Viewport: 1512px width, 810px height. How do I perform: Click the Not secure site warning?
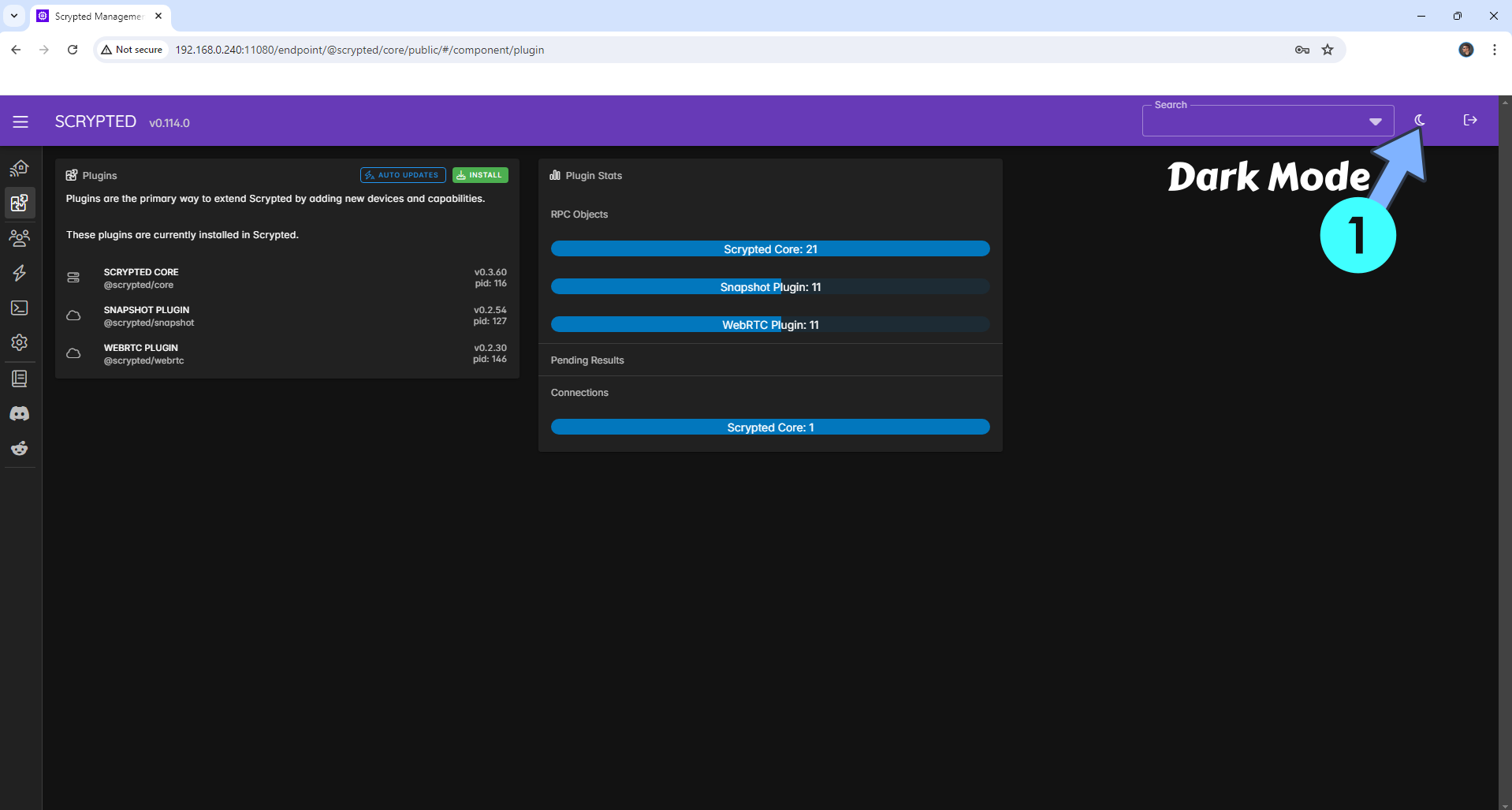tap(132, 50)
